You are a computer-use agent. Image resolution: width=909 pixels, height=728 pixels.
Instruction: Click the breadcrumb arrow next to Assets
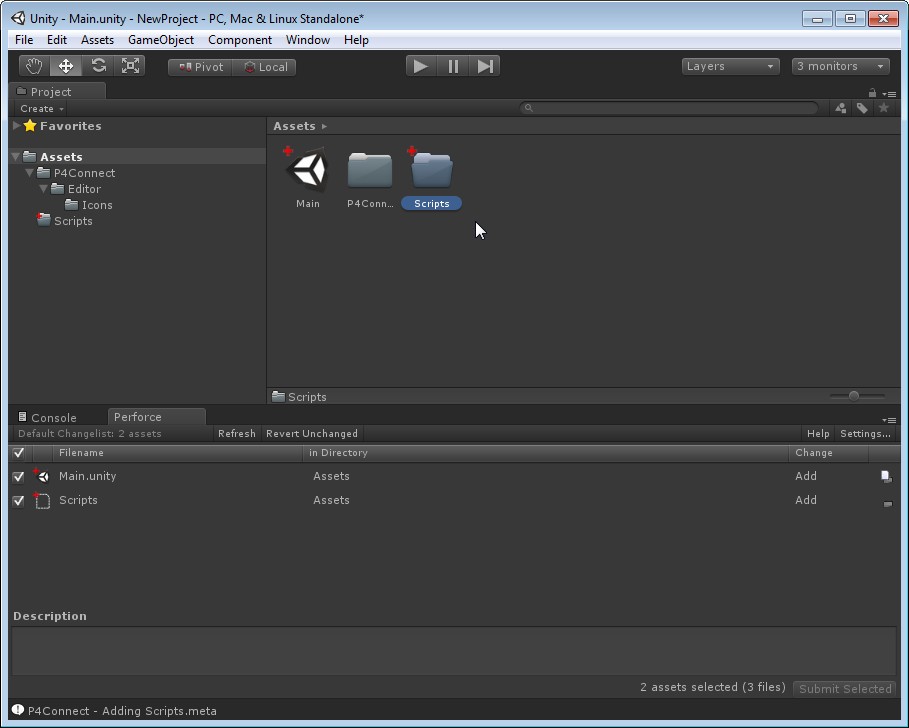[324, 126]
